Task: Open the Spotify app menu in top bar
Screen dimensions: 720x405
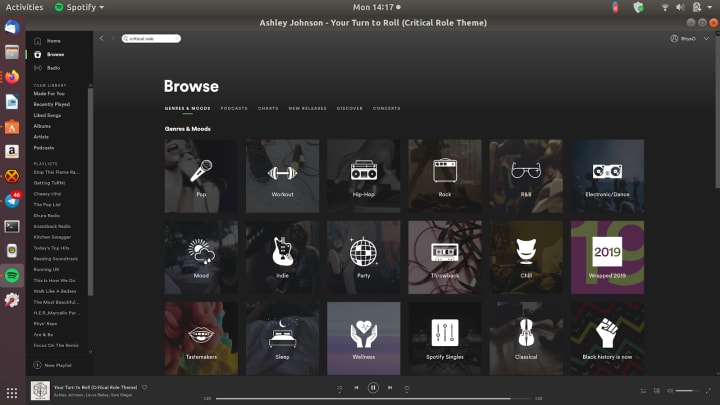Action: click(79, 7)
